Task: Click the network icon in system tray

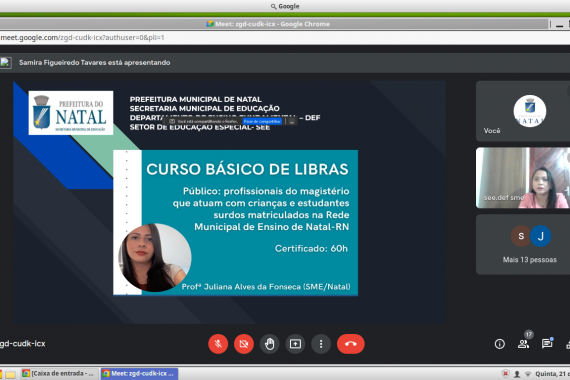Action: click(528, 374)
